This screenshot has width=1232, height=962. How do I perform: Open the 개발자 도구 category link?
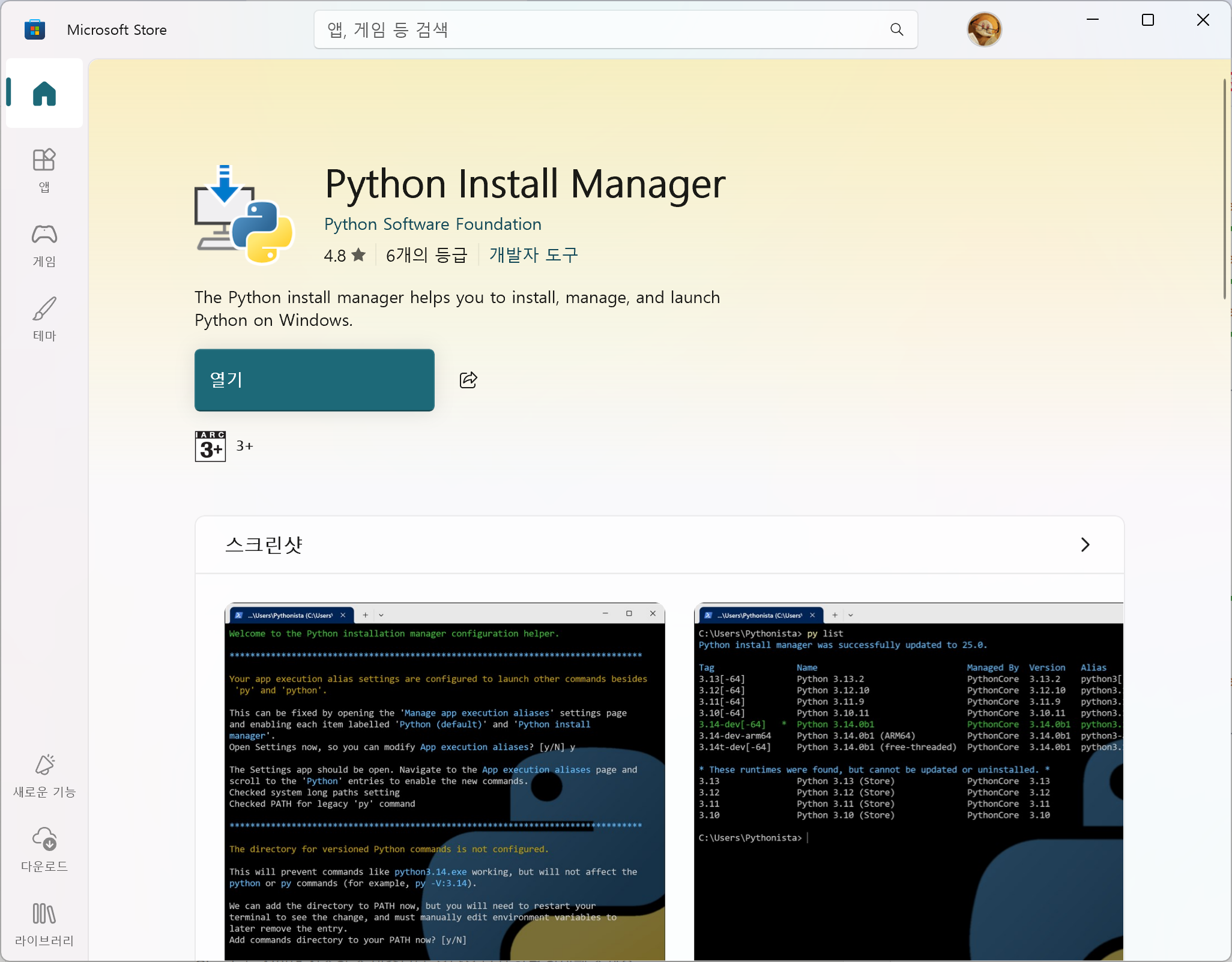[533, 255]
